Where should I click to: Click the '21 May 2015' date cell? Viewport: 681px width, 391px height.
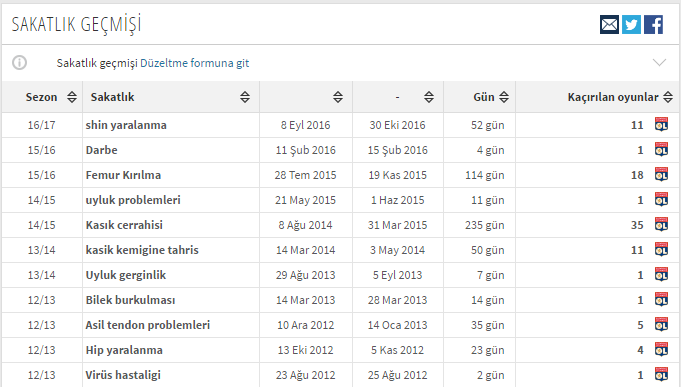(305, 200)
